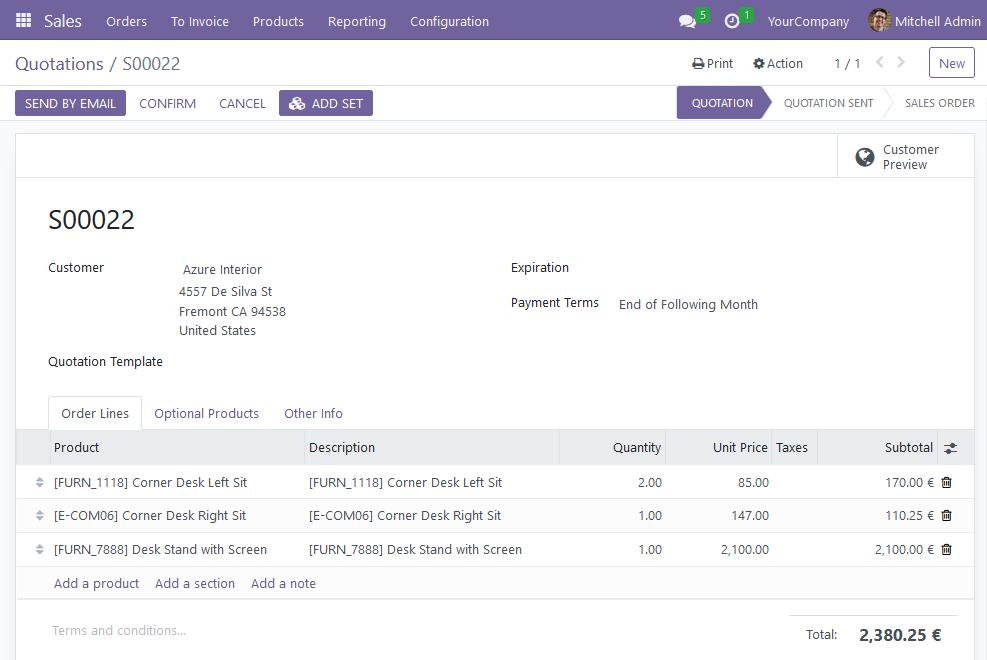The height and width of the screenshot is (660, 987).
Task: Open the apps grid menu icon
Action: coord(23,21)
